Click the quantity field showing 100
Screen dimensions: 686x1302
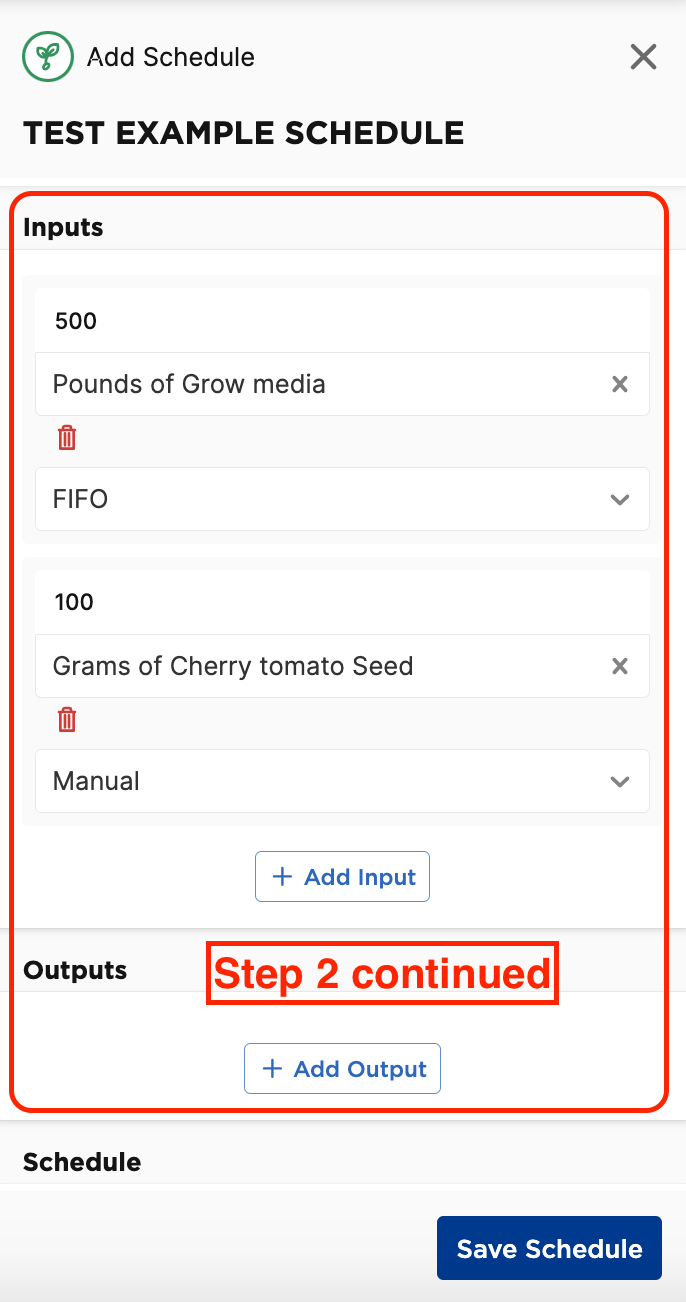(342, 602)
